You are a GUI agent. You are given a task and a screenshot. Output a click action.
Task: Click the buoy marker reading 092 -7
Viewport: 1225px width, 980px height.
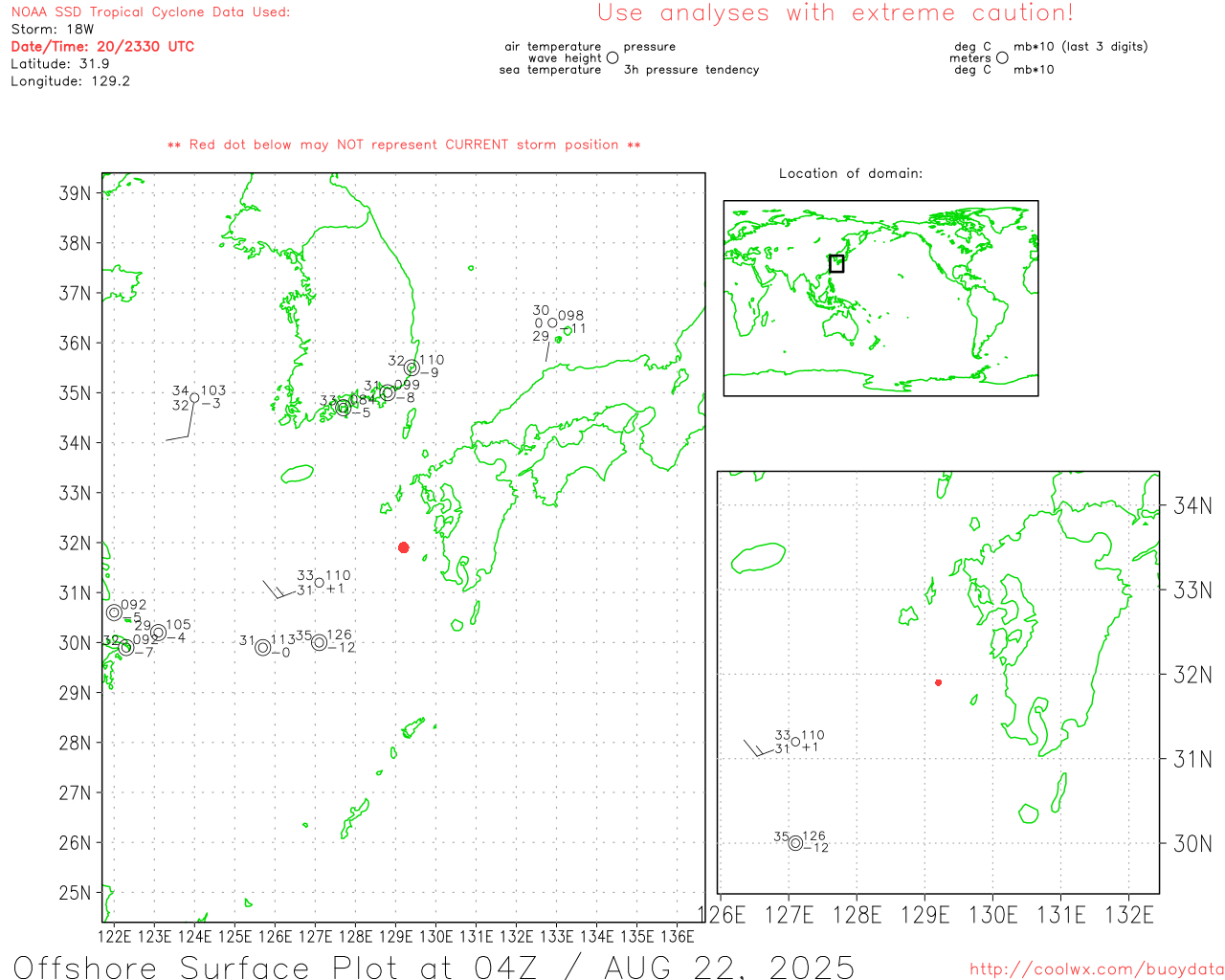tap(125, 648)
